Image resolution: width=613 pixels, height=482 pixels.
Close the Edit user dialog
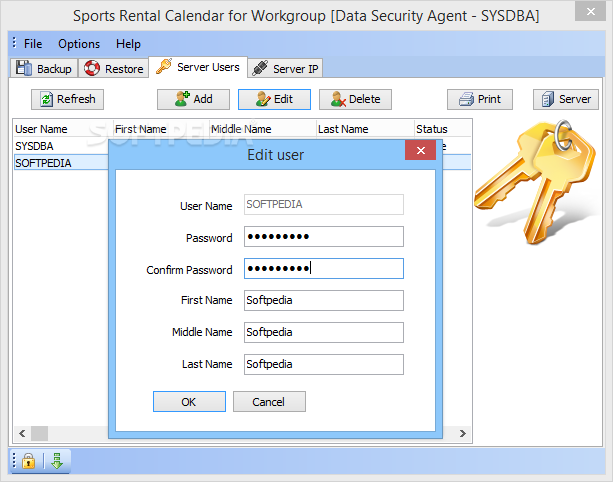421,151
